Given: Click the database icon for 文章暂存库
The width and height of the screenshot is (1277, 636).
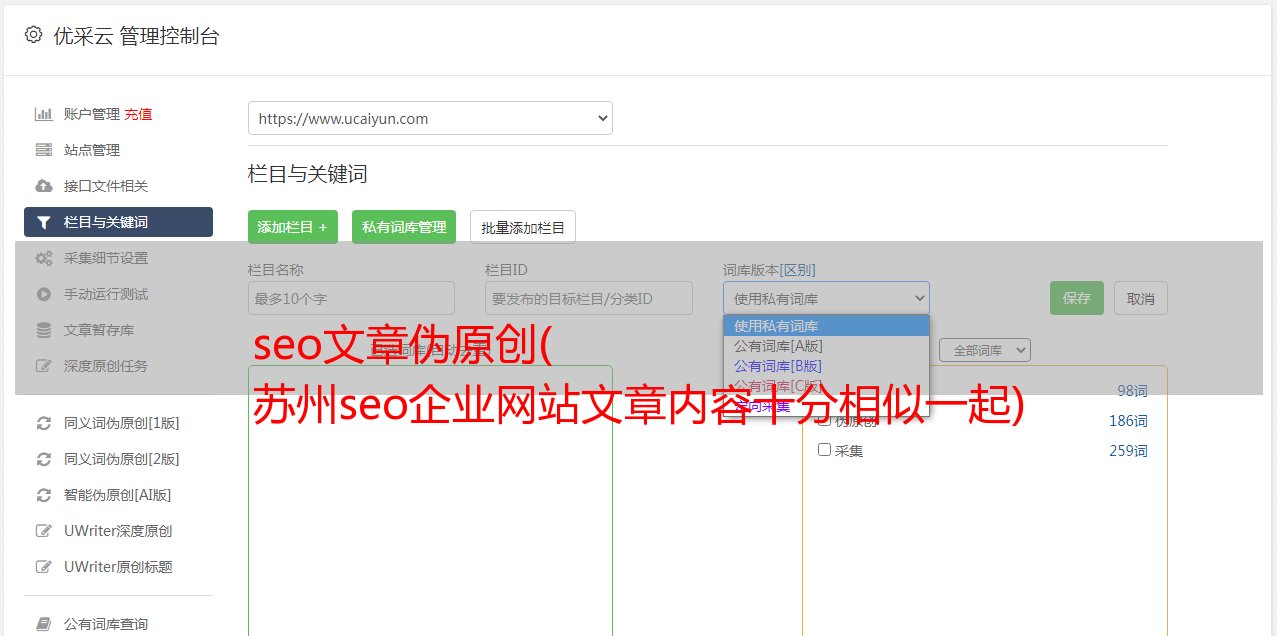Looking at the screenshot, I should pos(43,330).
